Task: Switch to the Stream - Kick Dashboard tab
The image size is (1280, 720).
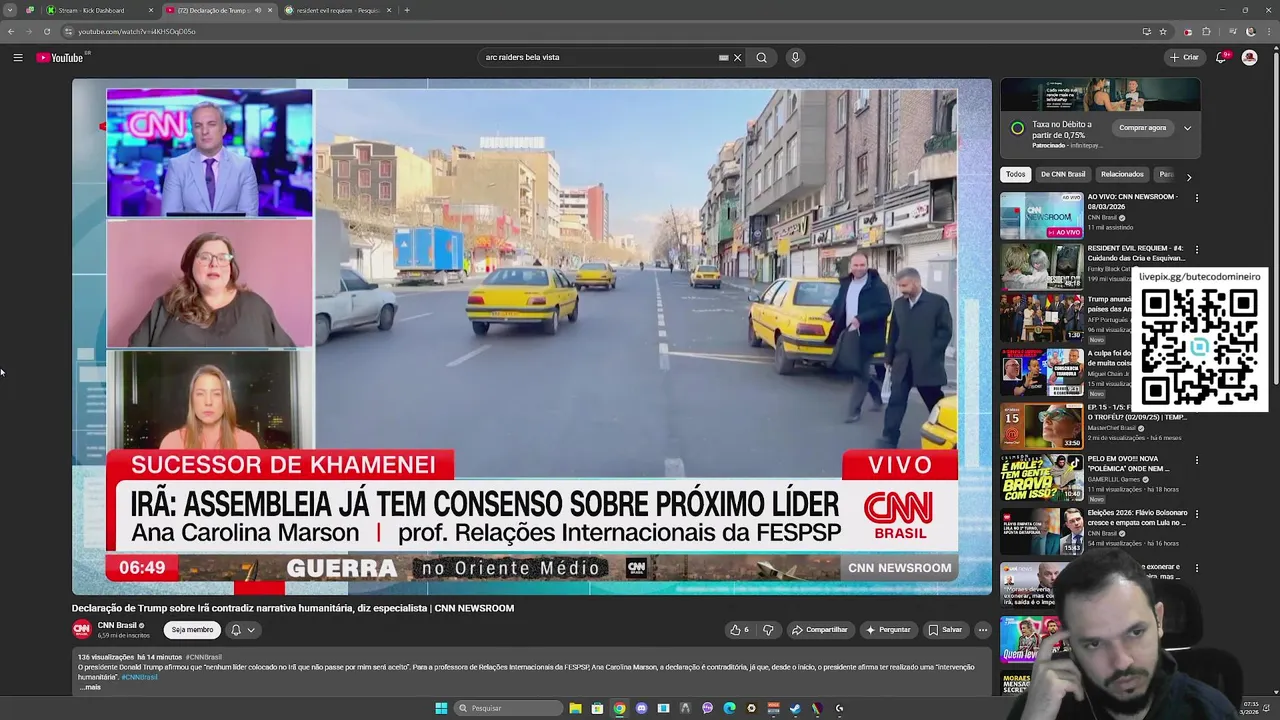Action: 100,10
